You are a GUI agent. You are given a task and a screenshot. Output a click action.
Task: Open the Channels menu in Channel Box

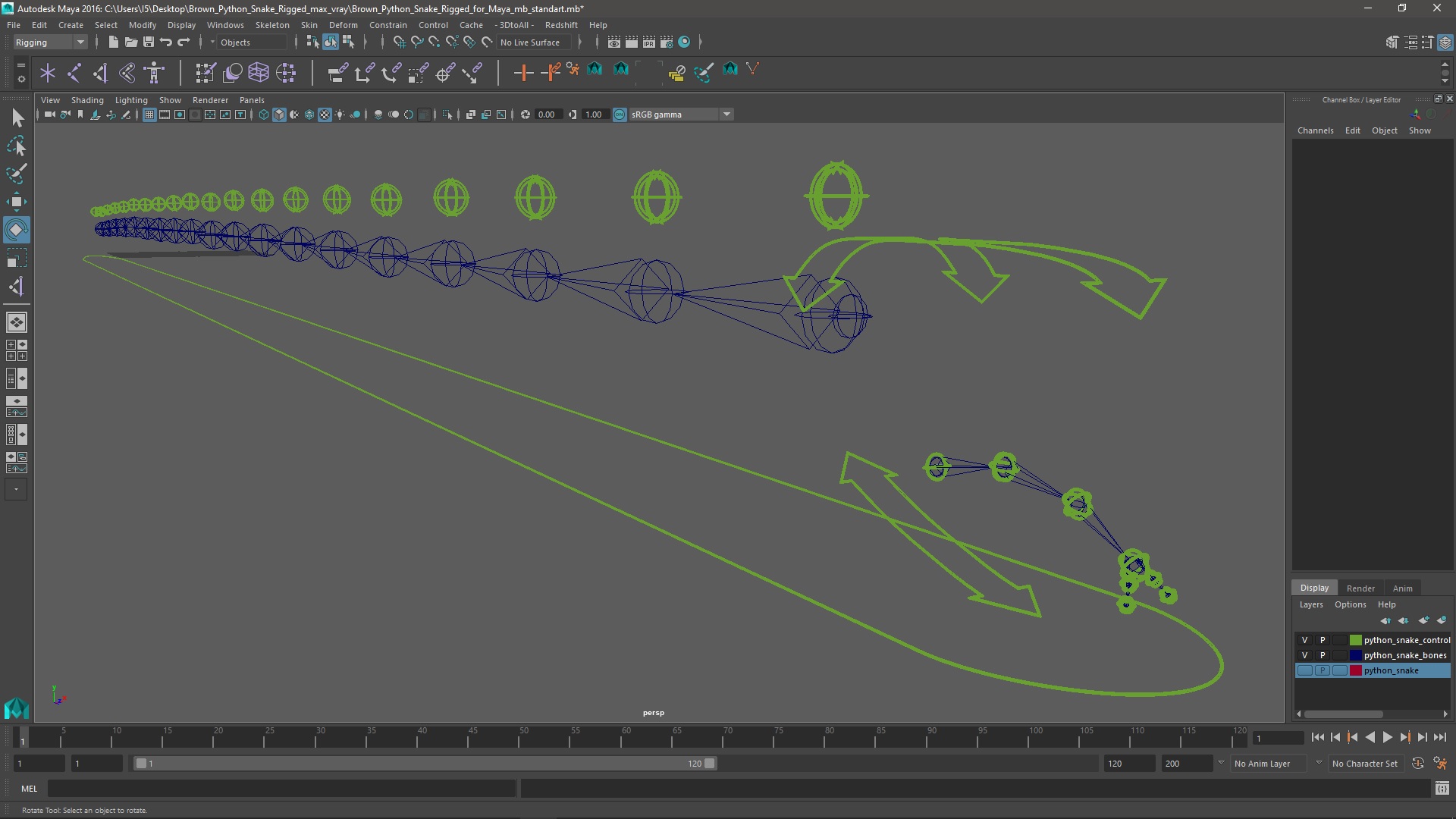click(1315, 130)
